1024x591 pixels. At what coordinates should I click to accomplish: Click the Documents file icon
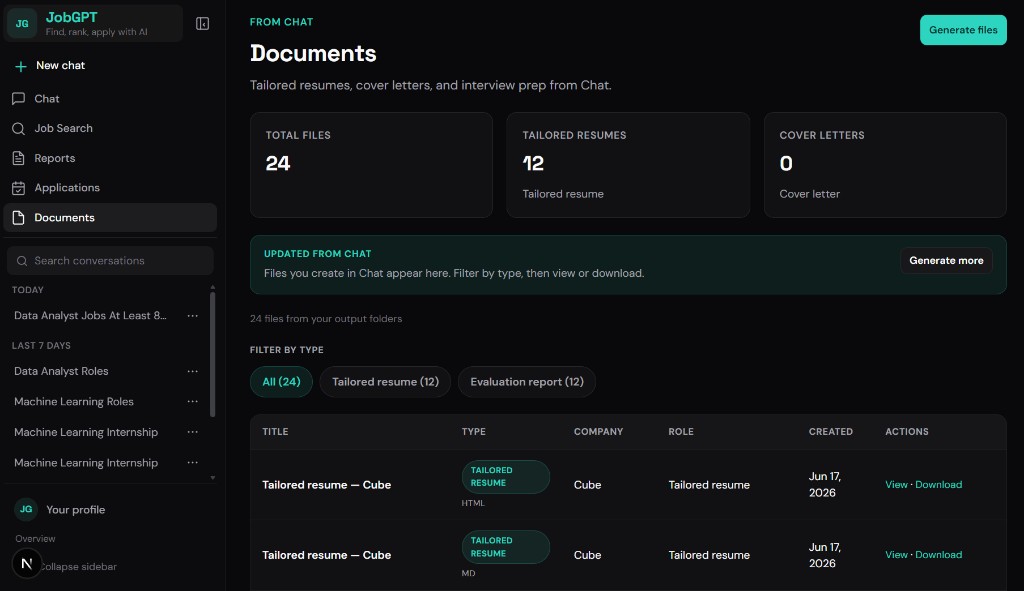18,217
